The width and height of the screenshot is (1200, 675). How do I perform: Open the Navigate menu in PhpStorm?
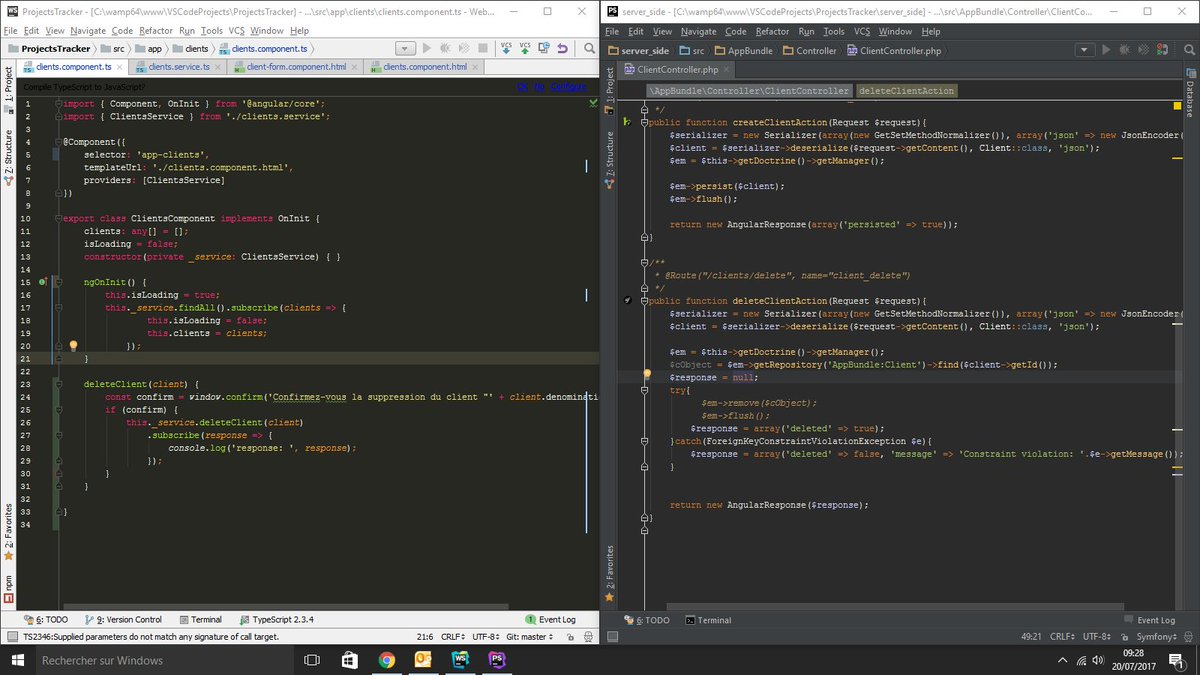[x=698, y=31]
